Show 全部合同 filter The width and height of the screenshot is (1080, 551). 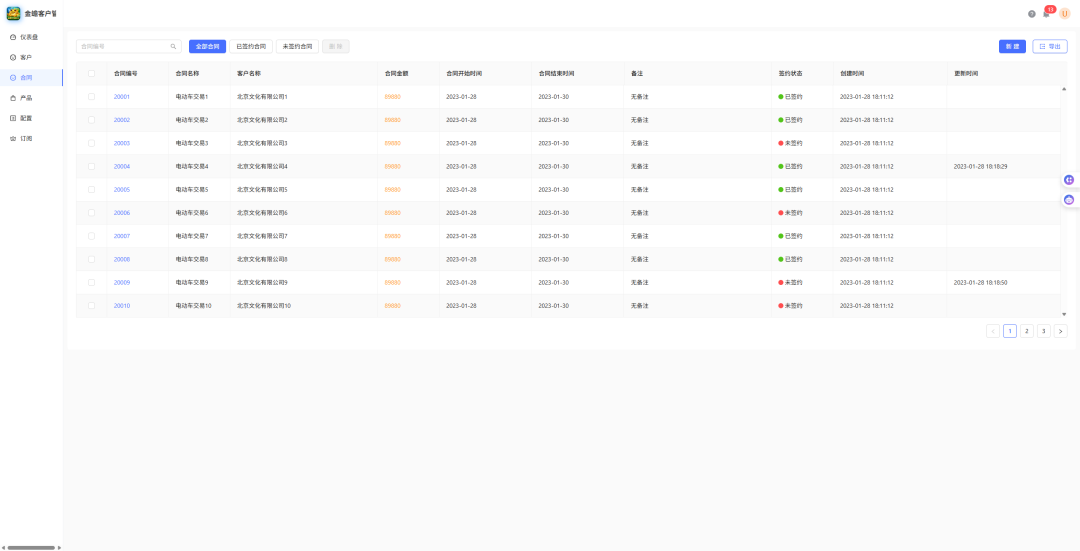207,47
